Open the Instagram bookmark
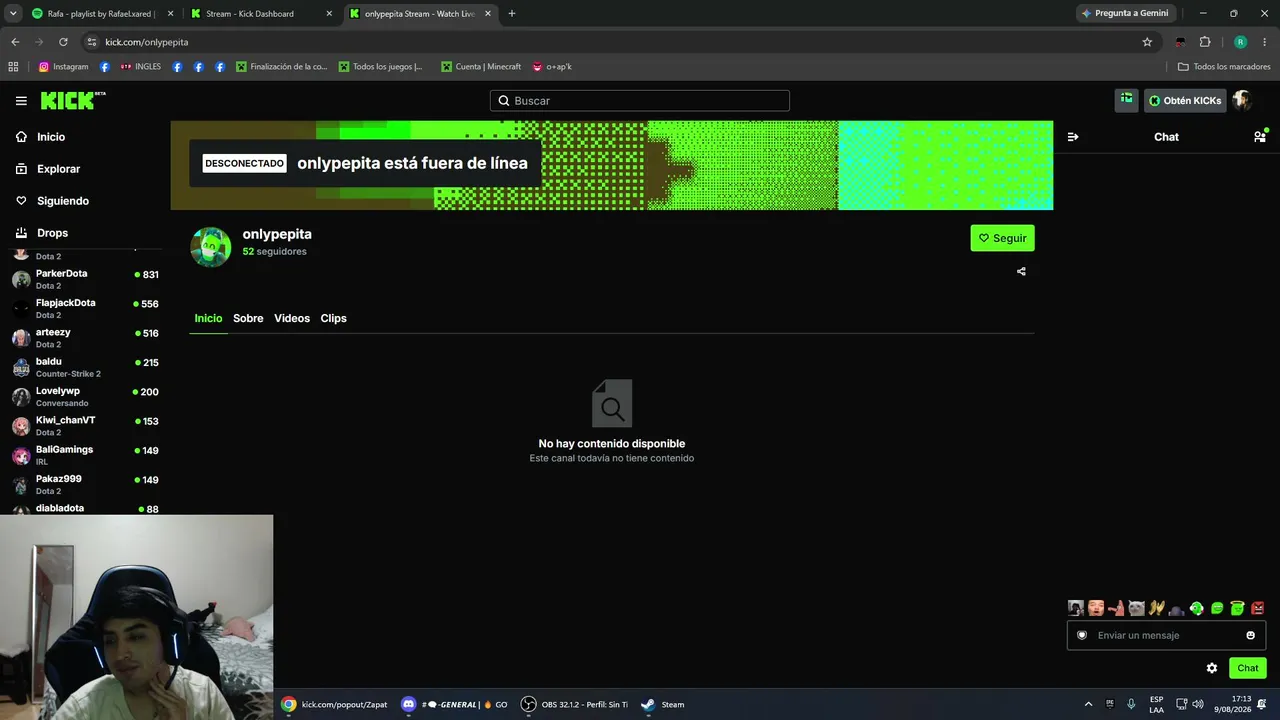 tap(64, 67)
